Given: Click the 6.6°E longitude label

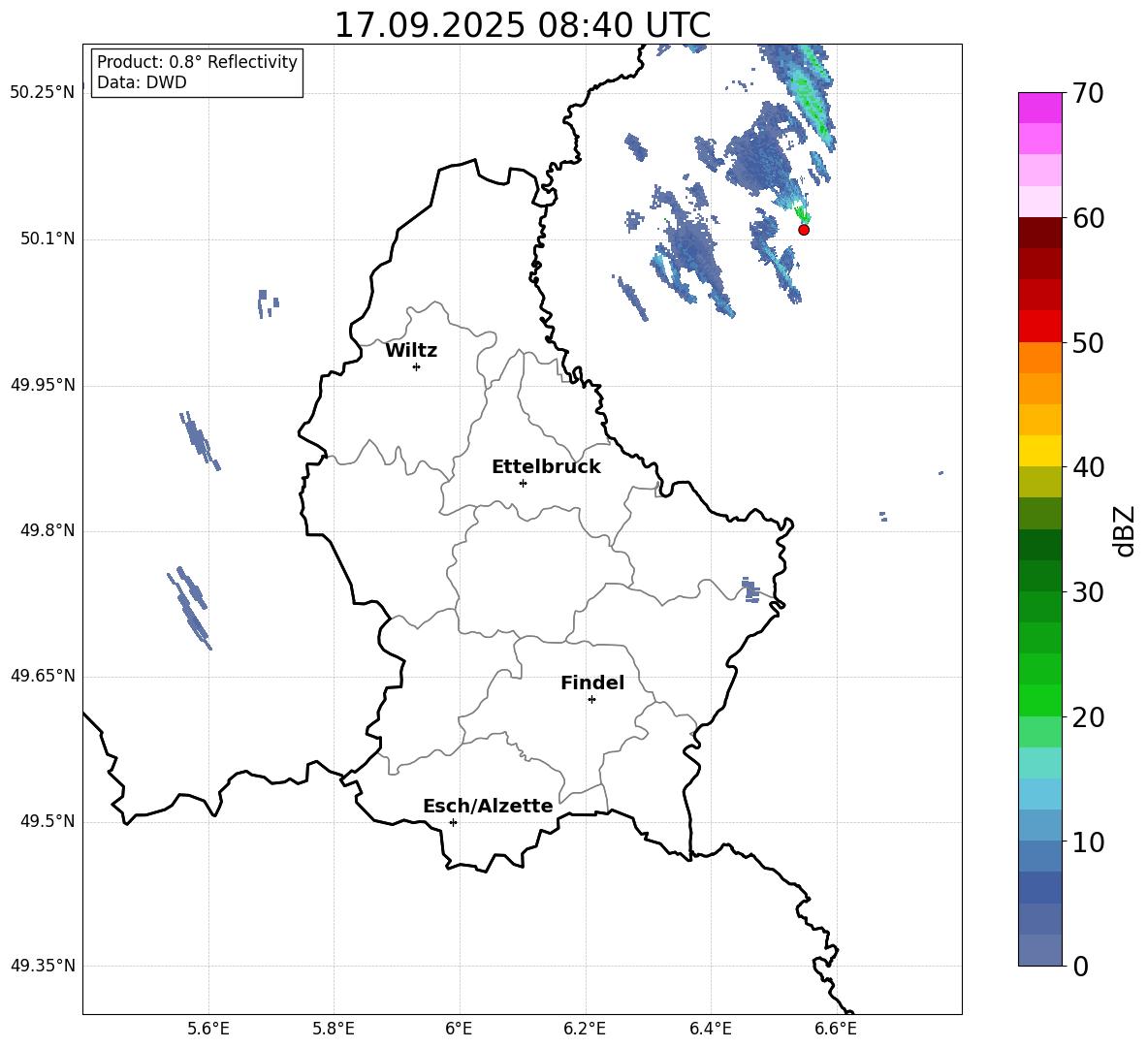Looking at the screenshot, I should [836, 1029].
